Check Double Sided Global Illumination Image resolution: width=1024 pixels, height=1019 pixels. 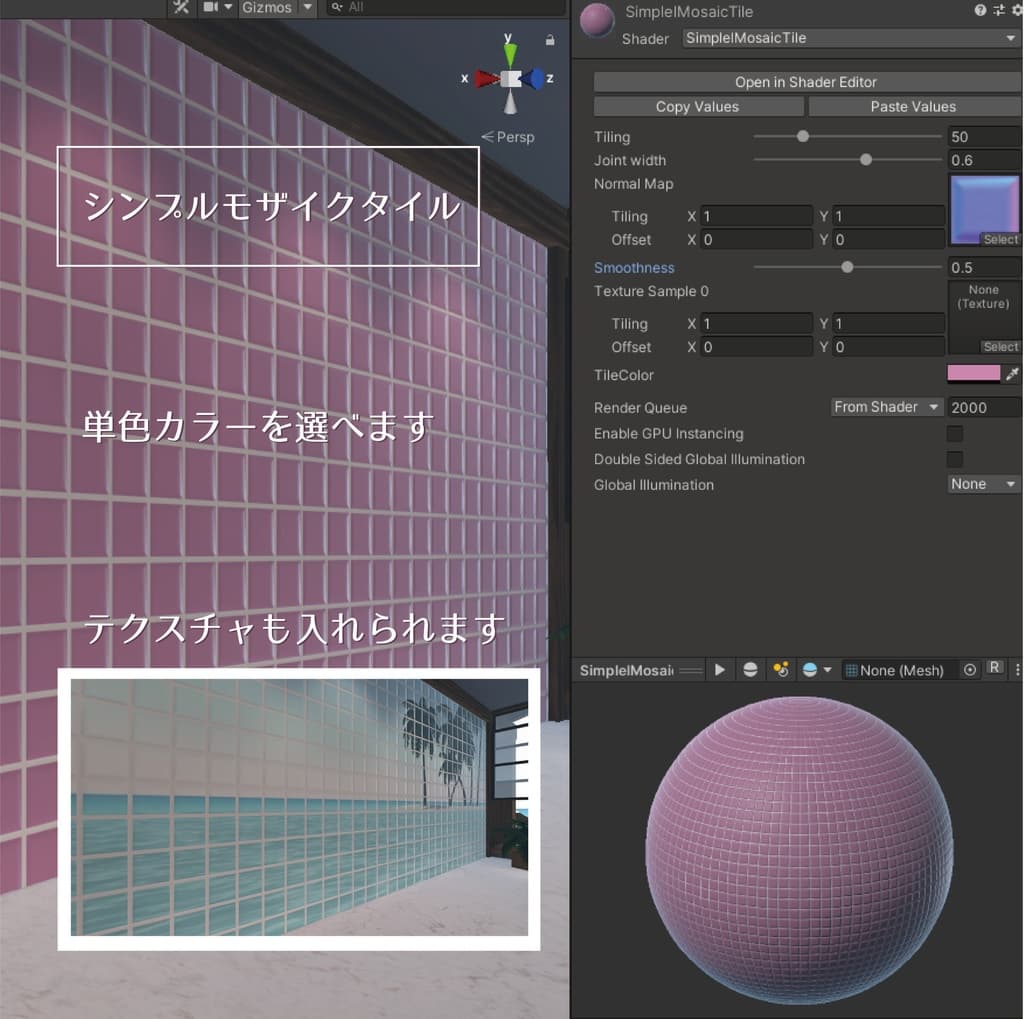(x=955, y=460)
